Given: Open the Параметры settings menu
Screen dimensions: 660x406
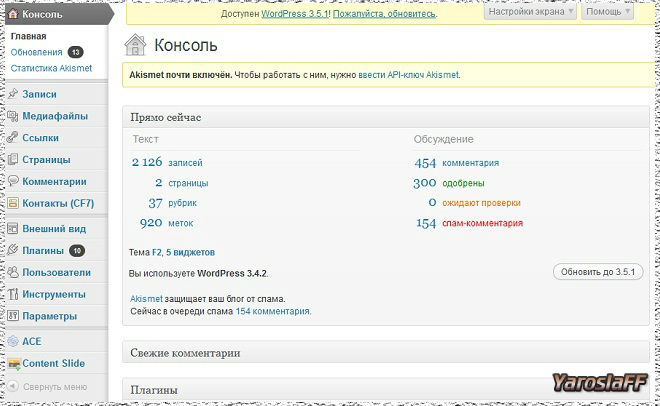Looking at the screenshot, I should [x=49, y=316].
